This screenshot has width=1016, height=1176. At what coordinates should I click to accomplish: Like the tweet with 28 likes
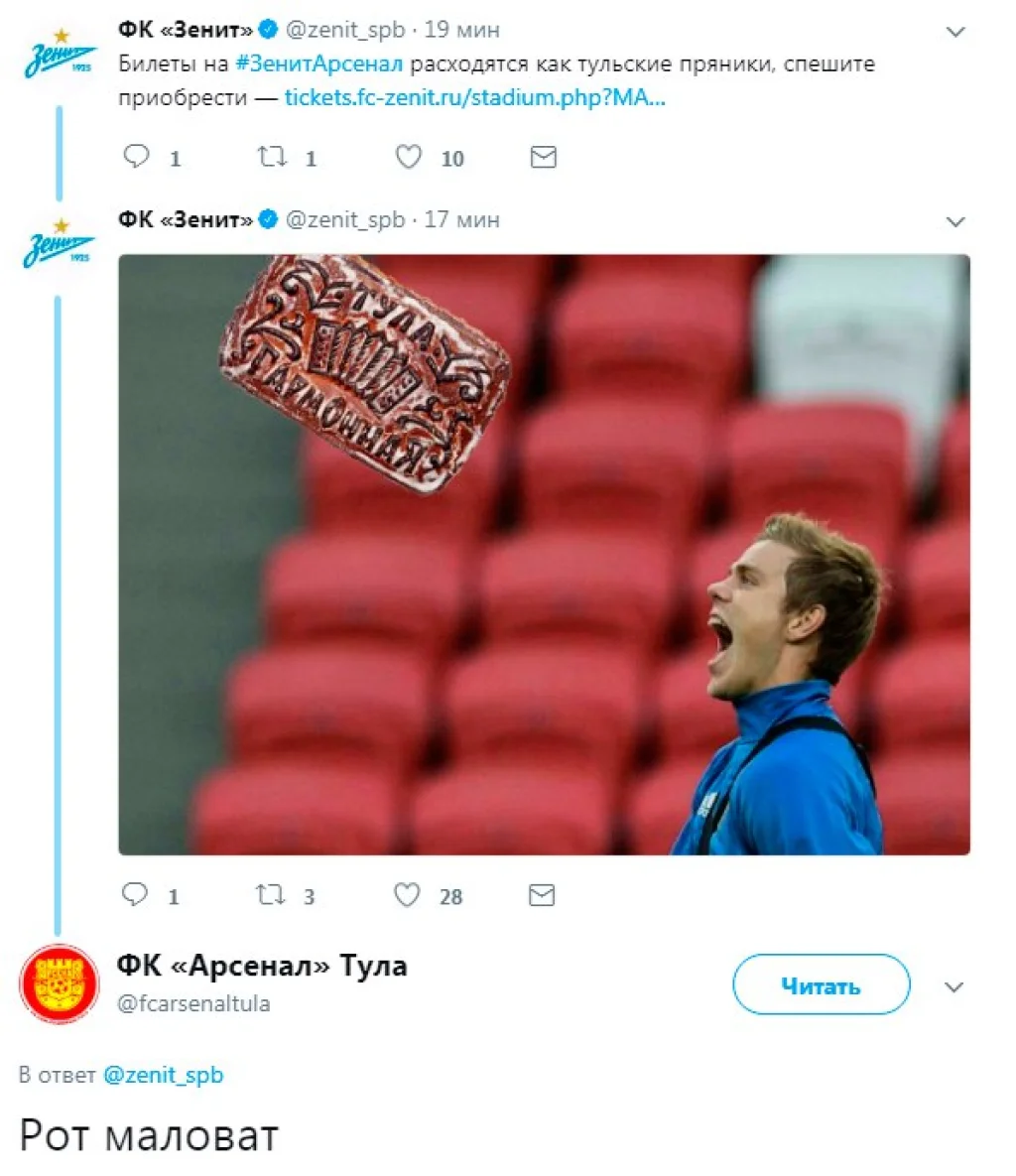(408, 895)
